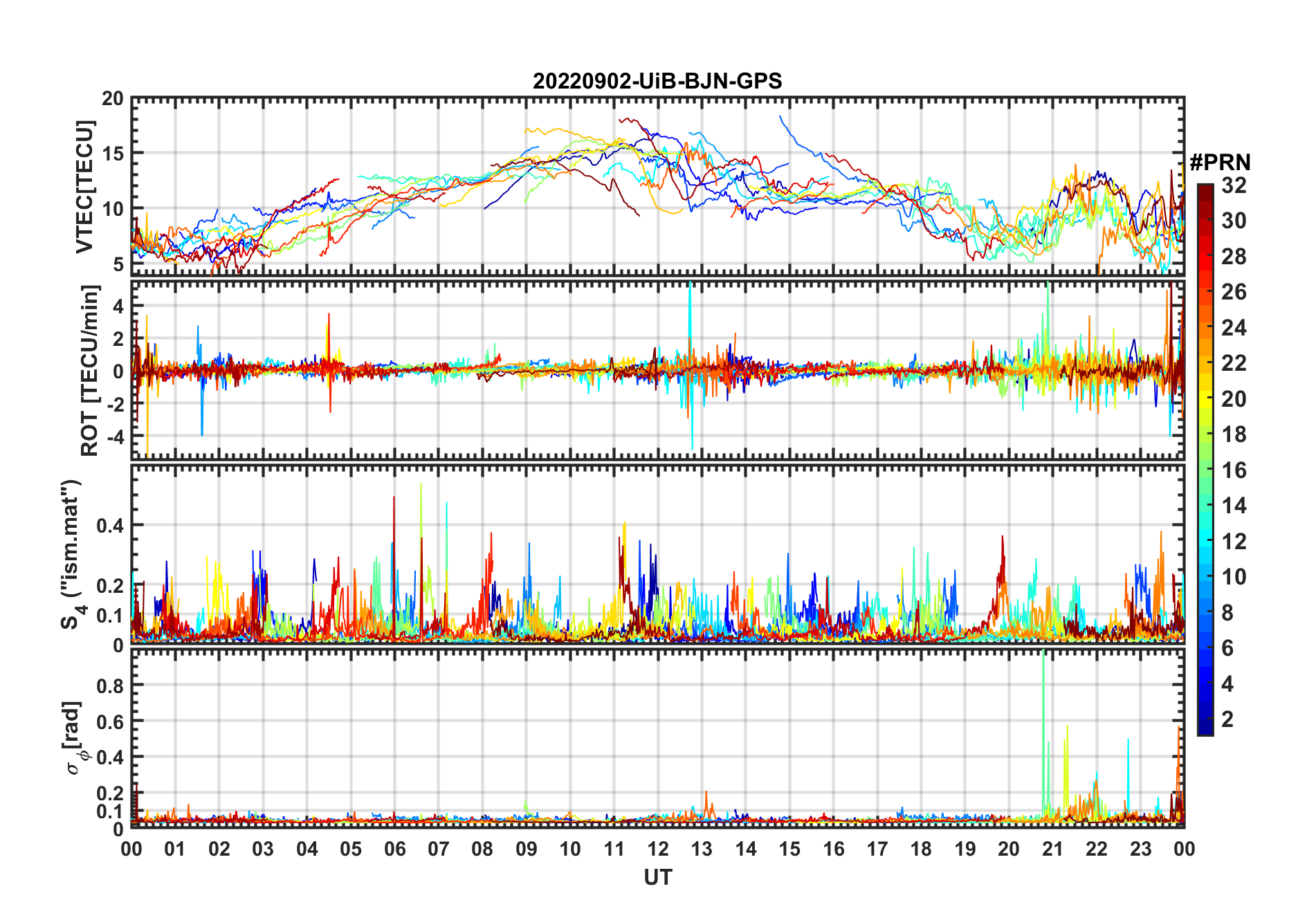Click the 06 hour tick on the UT axis

click(394, 849)
